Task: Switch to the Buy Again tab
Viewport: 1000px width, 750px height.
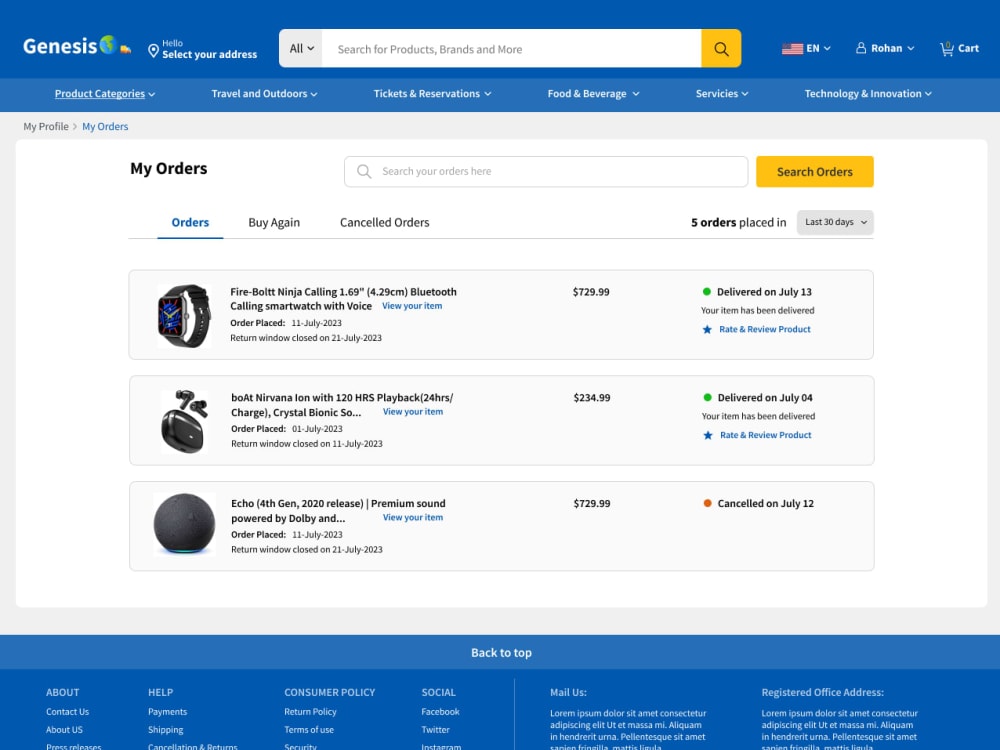Action: click(274, 223)
